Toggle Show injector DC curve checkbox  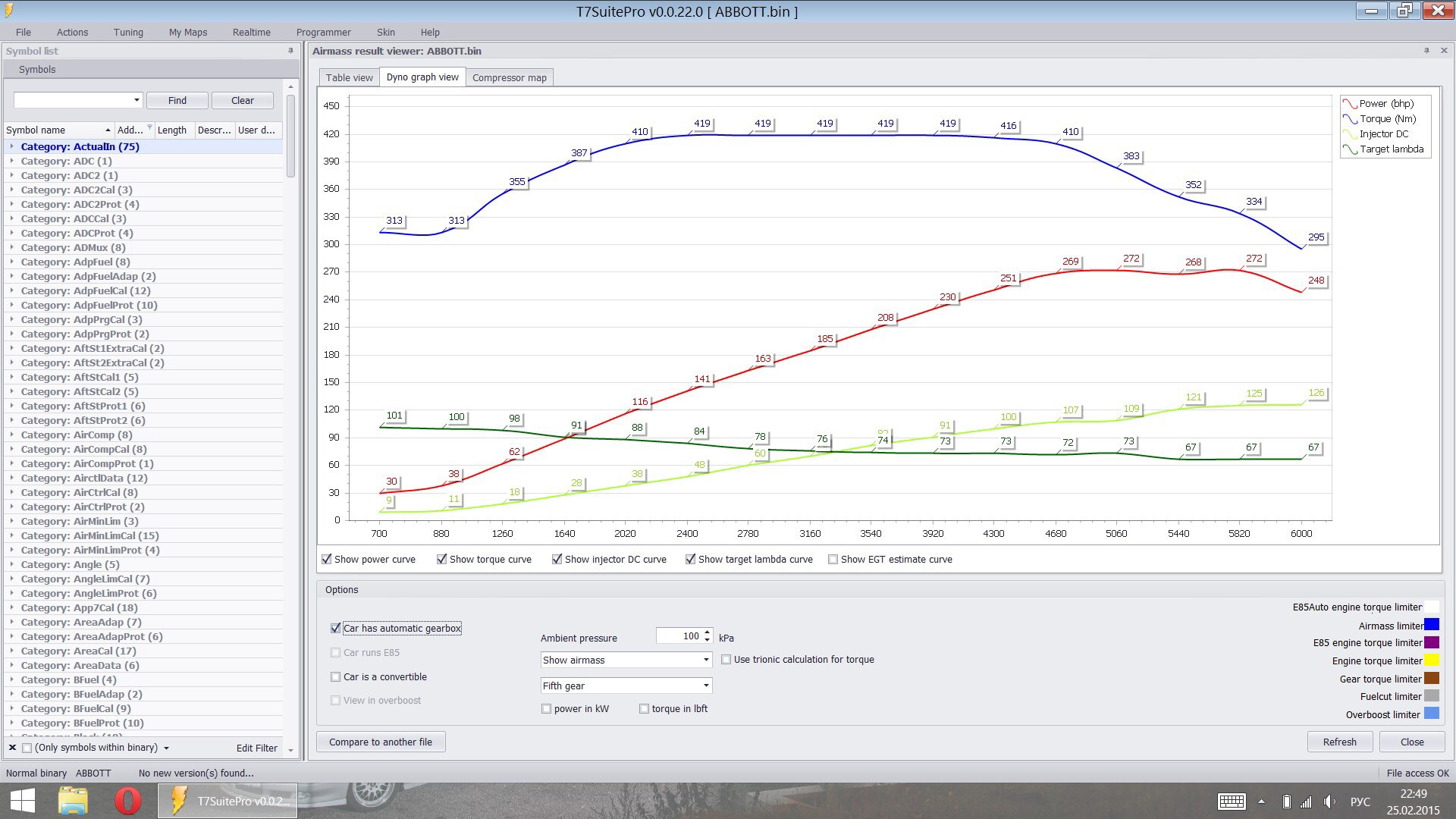(557, 560)
